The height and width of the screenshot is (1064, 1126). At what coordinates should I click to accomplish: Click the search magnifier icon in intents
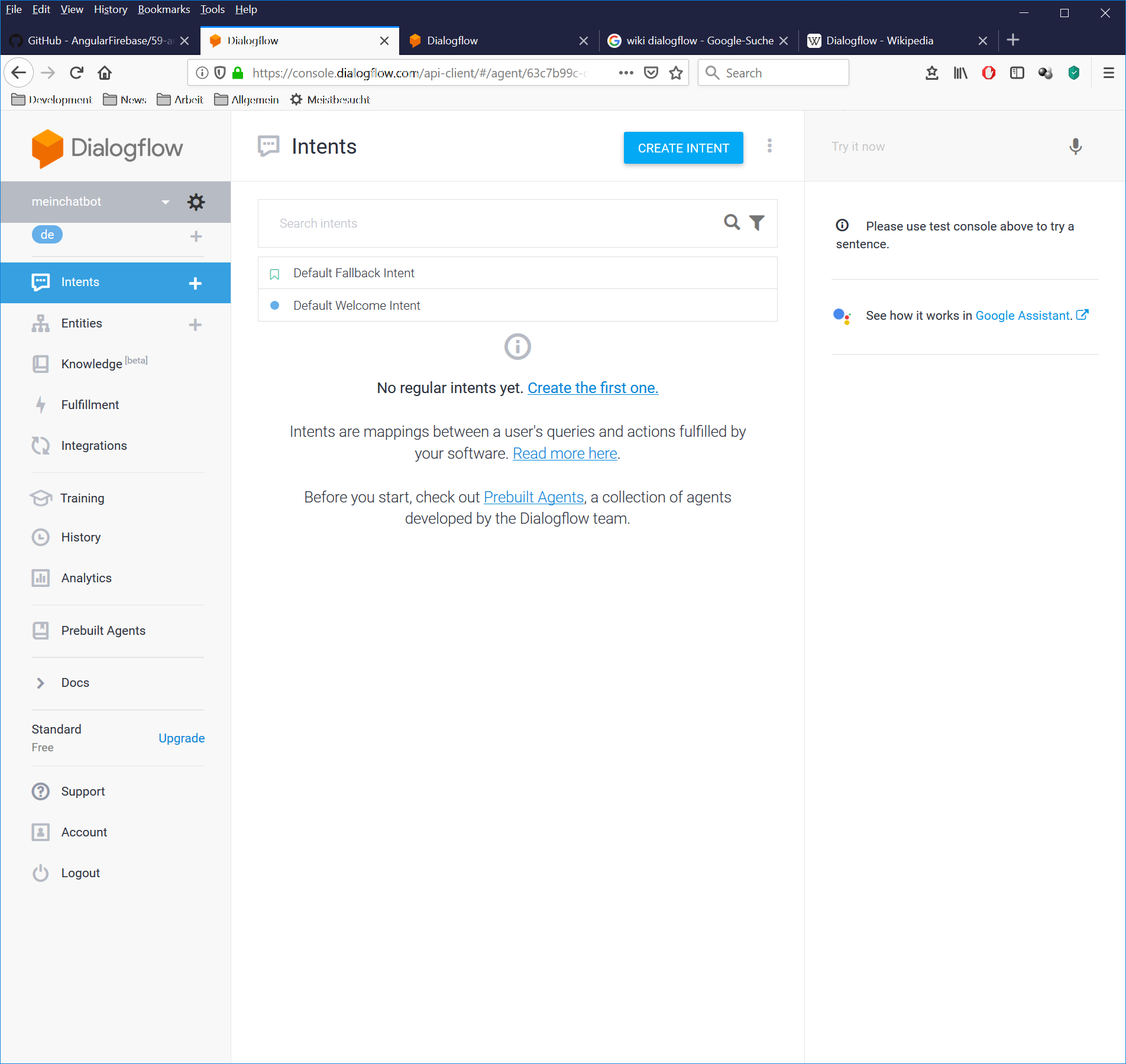[732, 222]
